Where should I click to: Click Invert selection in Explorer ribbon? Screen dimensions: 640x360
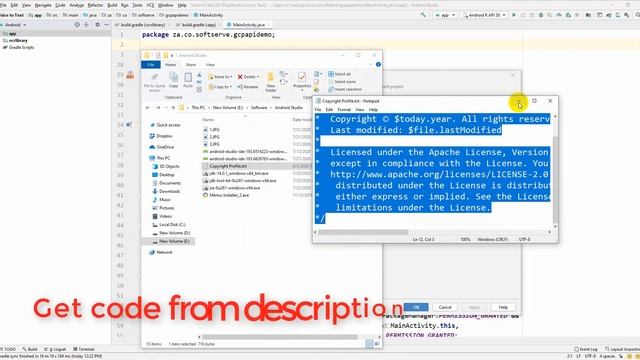pos(345,89)
